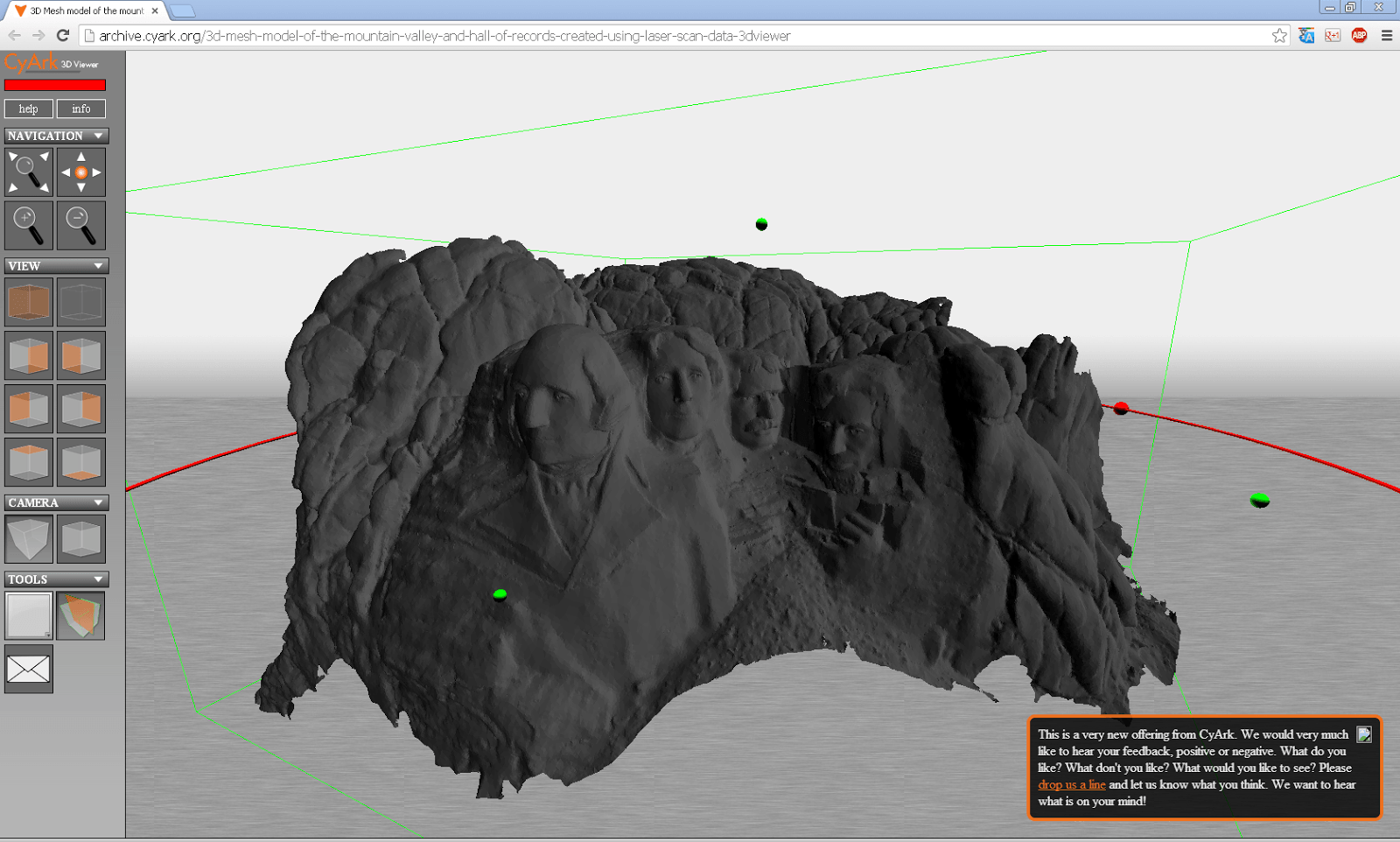Click the zoom out magnifier

(81, 226)
